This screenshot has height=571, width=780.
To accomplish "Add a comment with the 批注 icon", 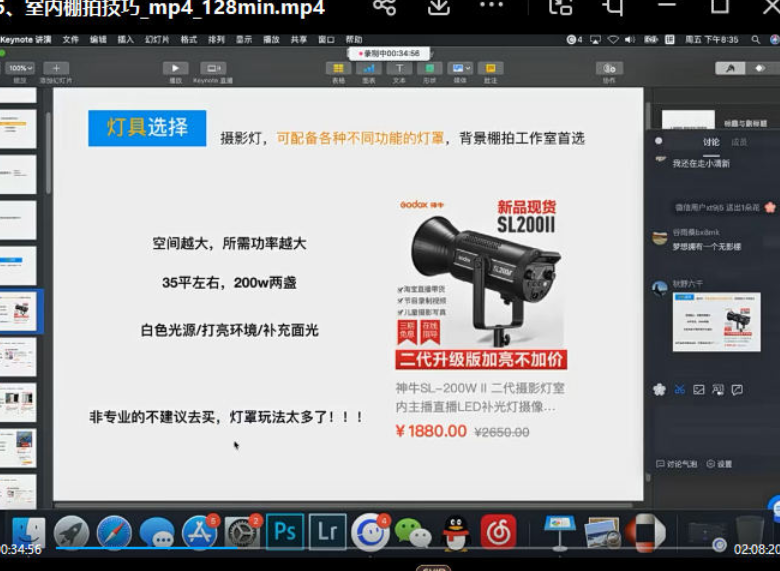I will point(490,69).
